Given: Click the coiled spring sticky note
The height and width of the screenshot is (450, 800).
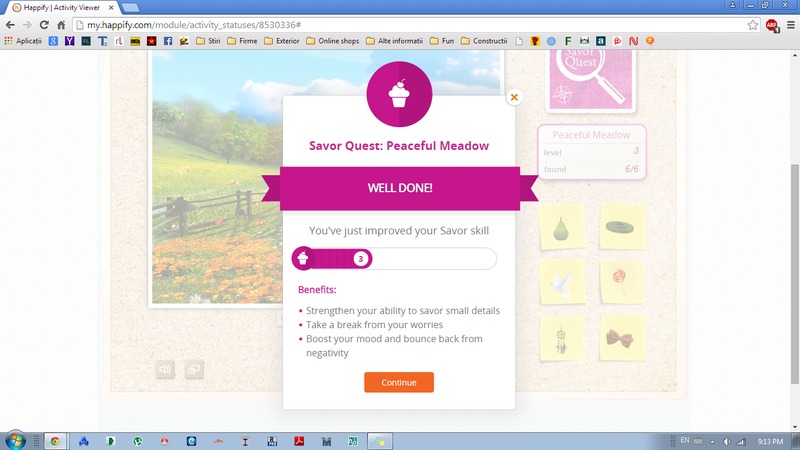Looking at the screenshot, I should coord(622,227).
